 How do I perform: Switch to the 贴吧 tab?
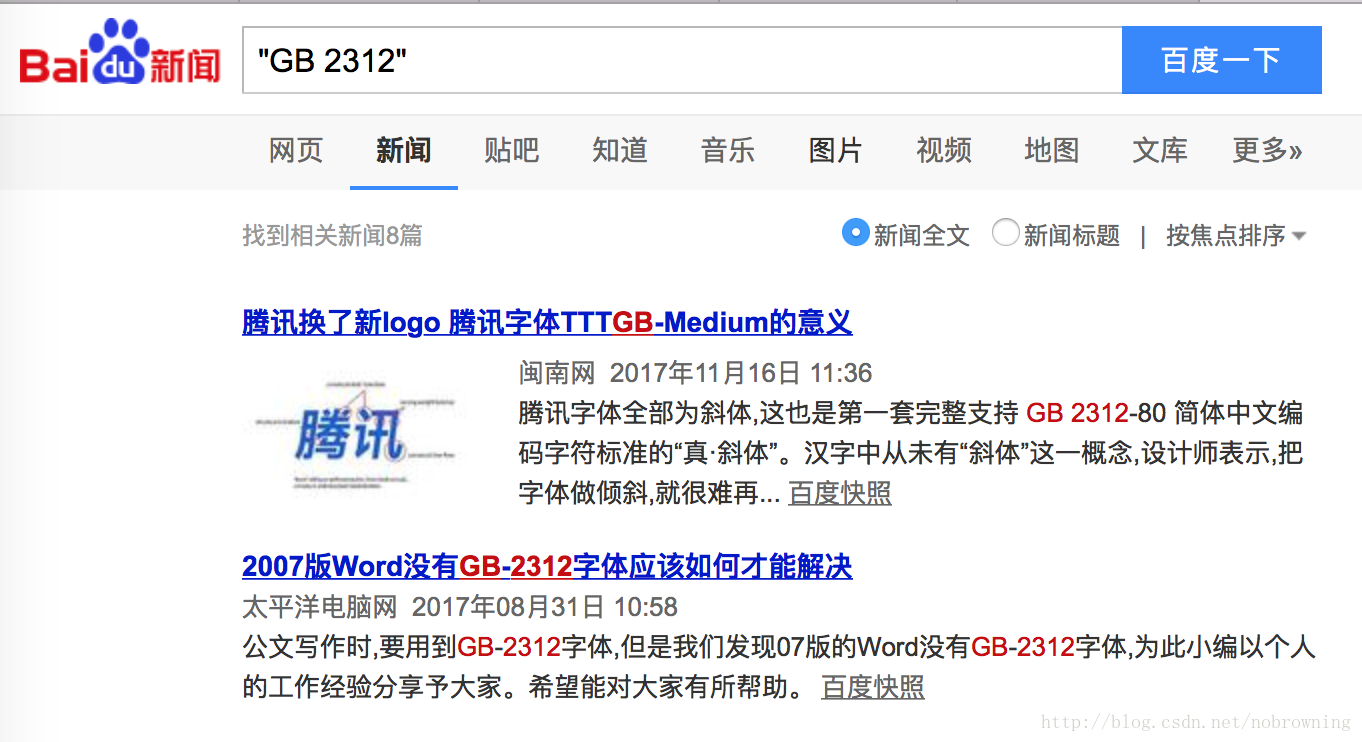[x=512, y=151]
